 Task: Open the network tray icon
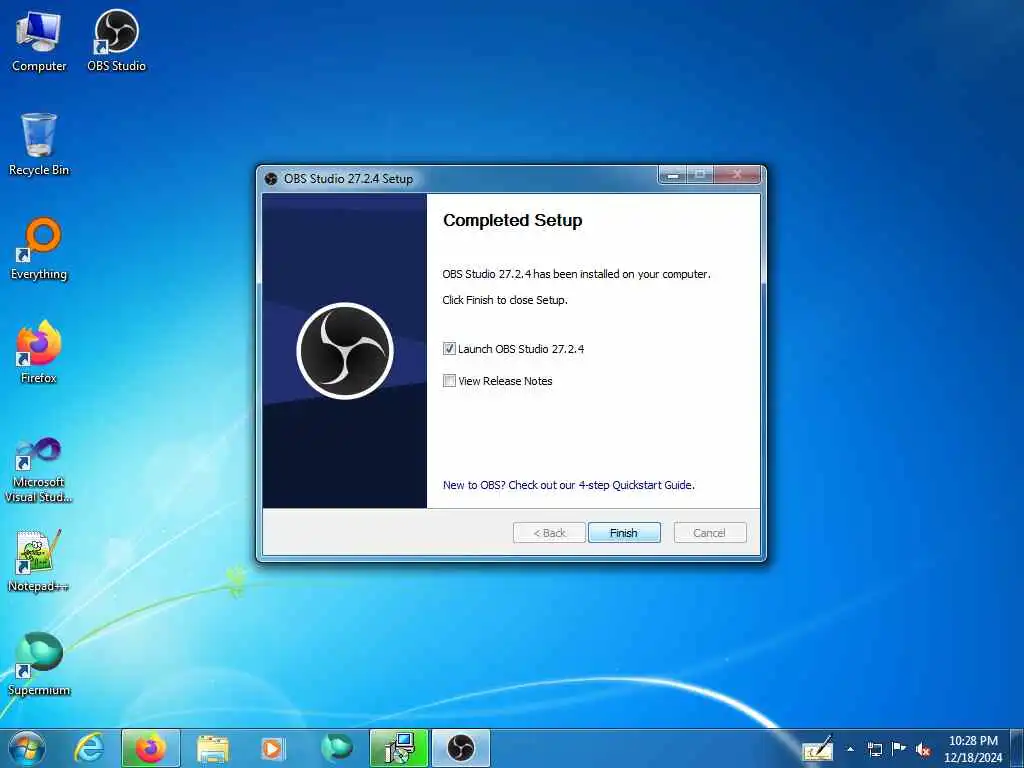[874, 749]
